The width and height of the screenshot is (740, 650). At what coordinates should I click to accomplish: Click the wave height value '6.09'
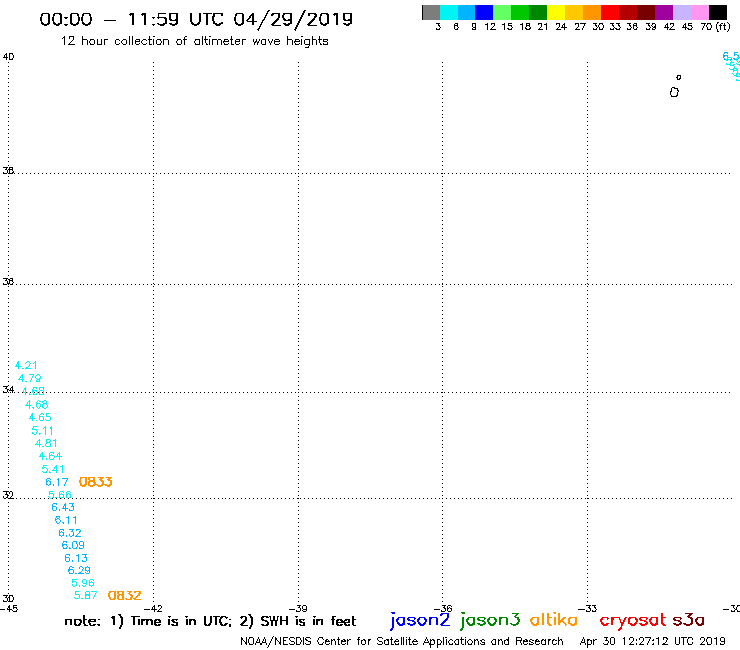pos(73,545)
